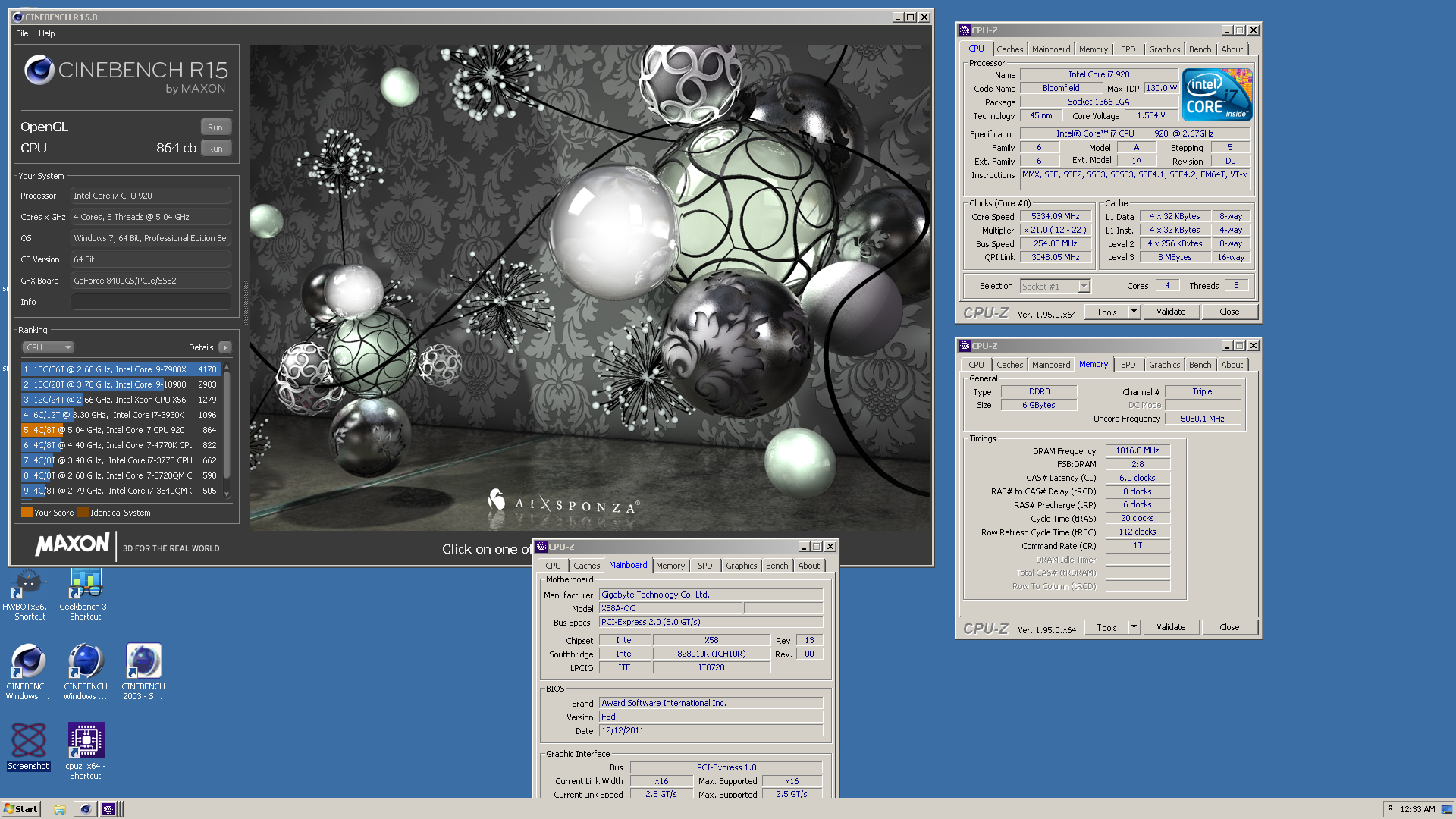This screenshot has height=819, width=1456.
Task: Switch to SPD tab in Memory CPU-Z window
Action: (1128, 365)
